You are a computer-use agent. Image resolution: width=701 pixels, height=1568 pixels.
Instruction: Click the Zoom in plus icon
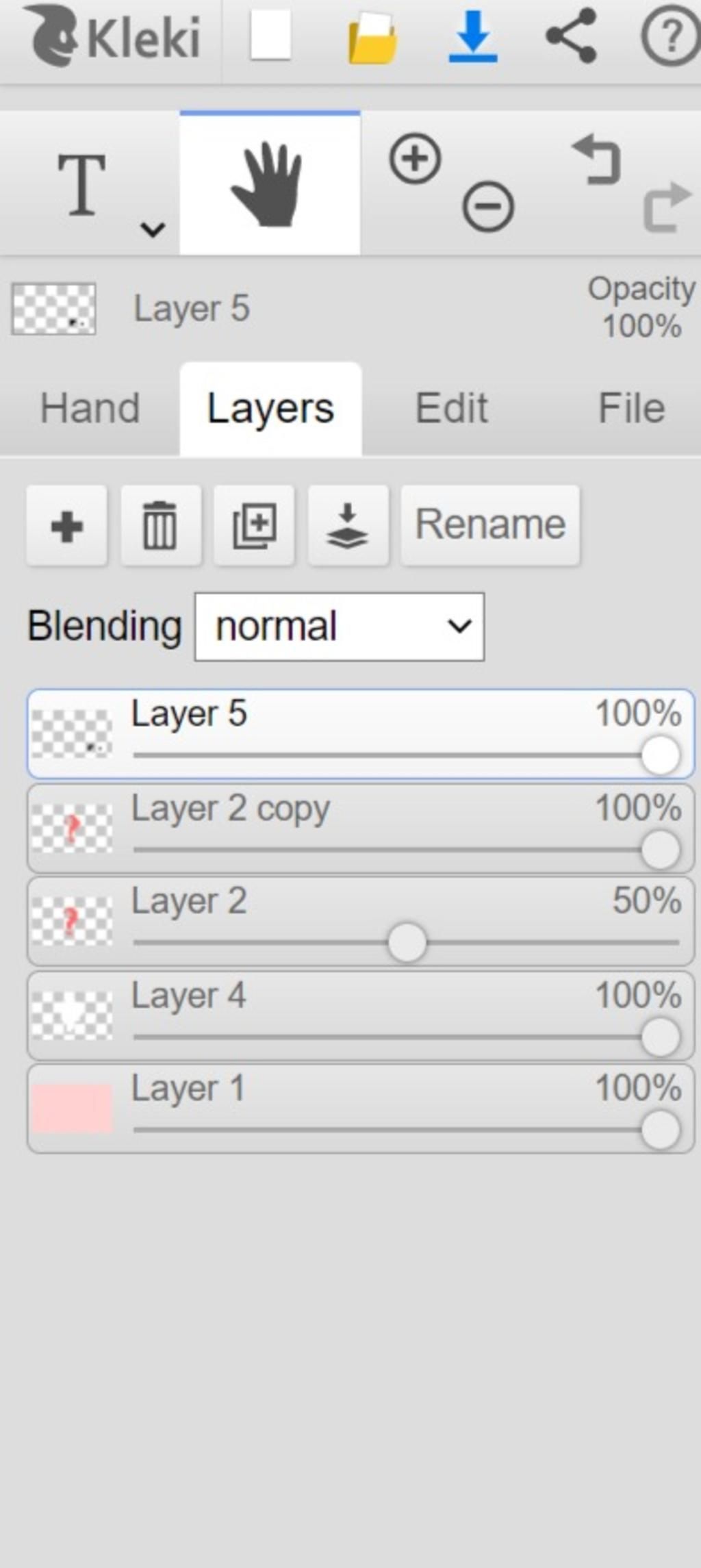[415, 159]
